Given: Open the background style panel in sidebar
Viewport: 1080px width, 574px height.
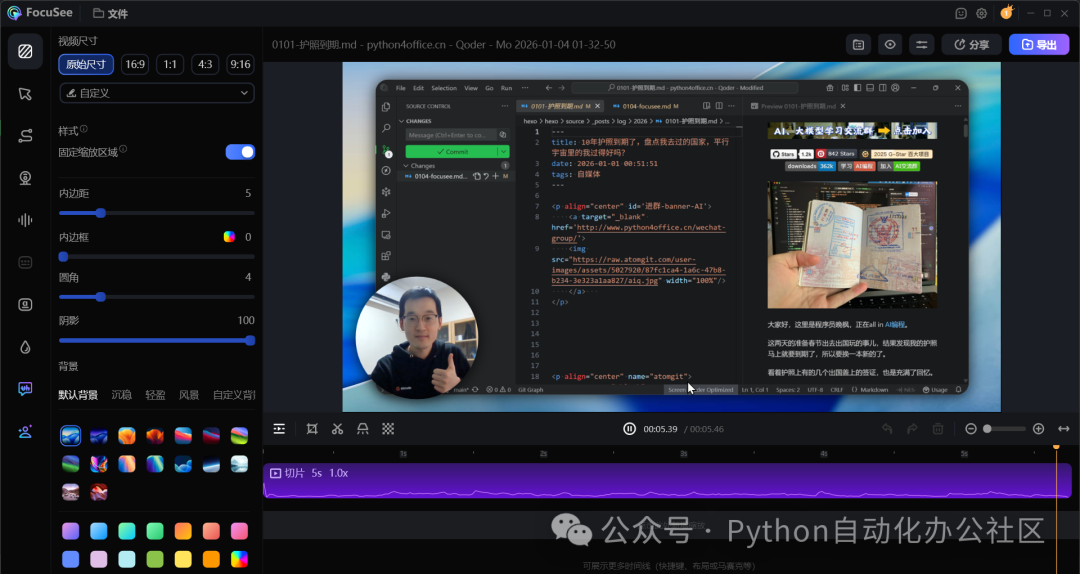Looking at the screenshot, I should [x=25, y=52].
